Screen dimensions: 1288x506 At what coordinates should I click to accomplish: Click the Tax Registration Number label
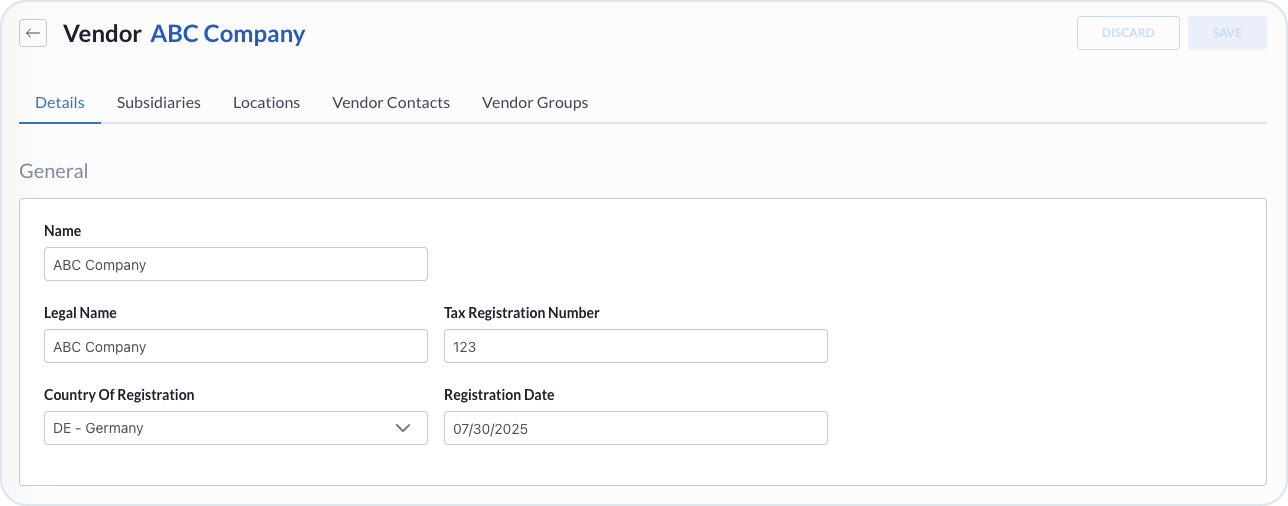(521, 313)
